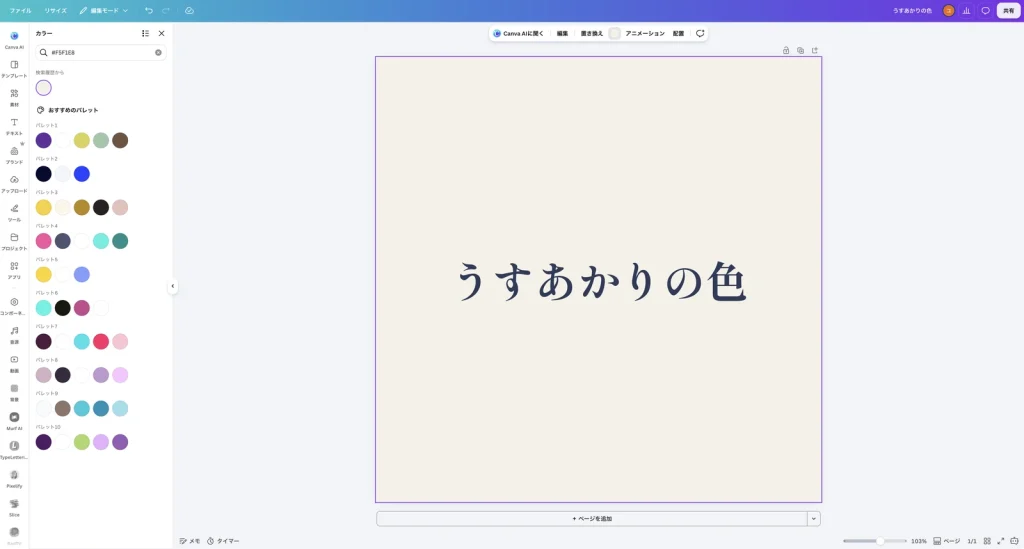Open the 編集モード editing mode dropdown
Viewport: 1024px width, 549px height.
pyautogui.click(x=104, y=10)
